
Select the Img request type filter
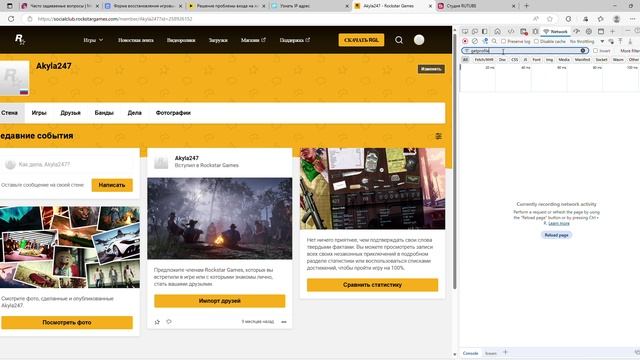tap(549, 60)
